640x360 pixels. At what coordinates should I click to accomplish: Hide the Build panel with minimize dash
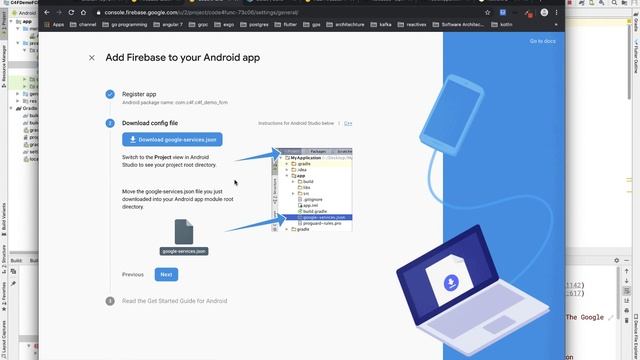click(627, 260)
